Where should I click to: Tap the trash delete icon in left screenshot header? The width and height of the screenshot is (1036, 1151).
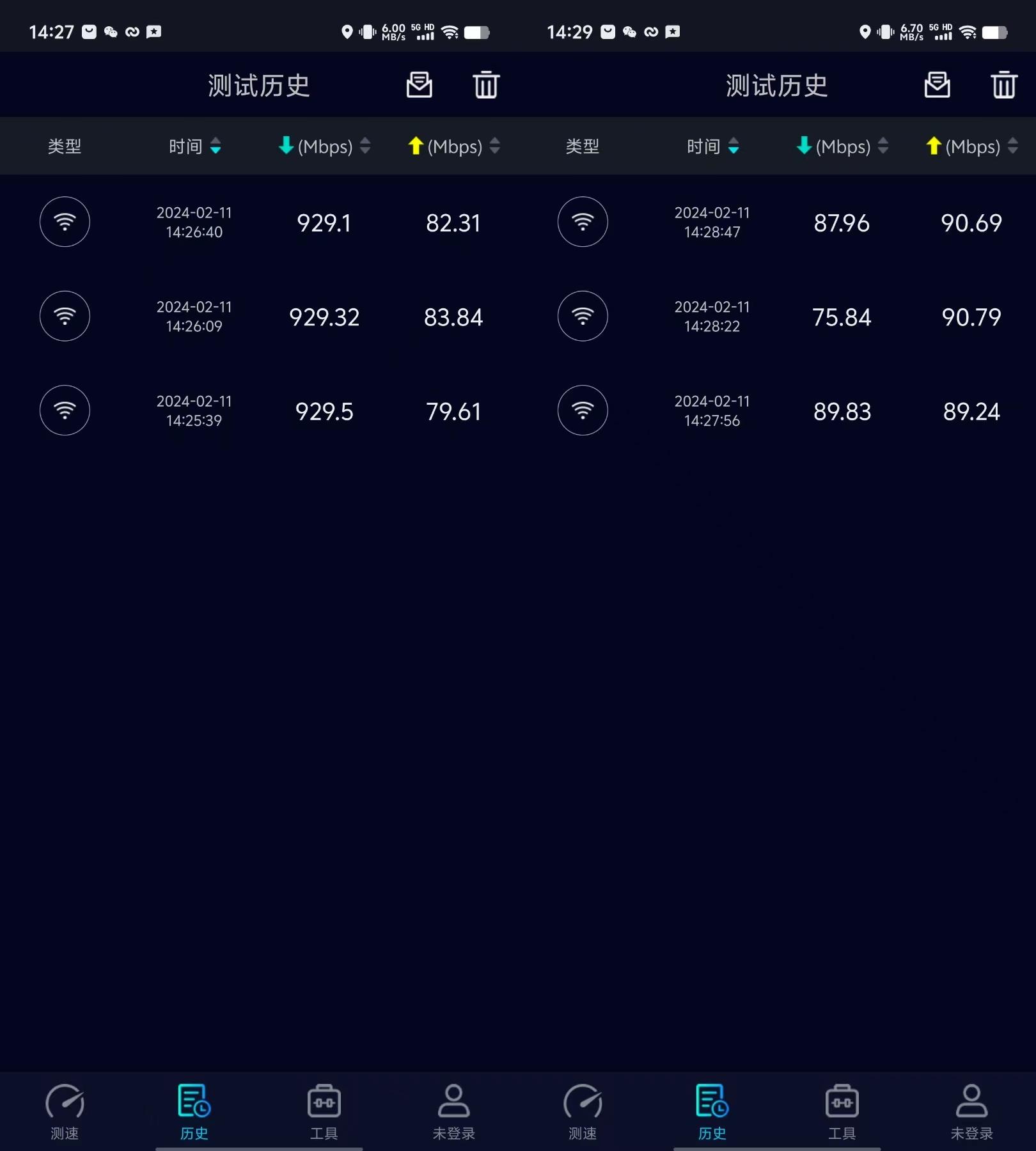pos(486,84)
